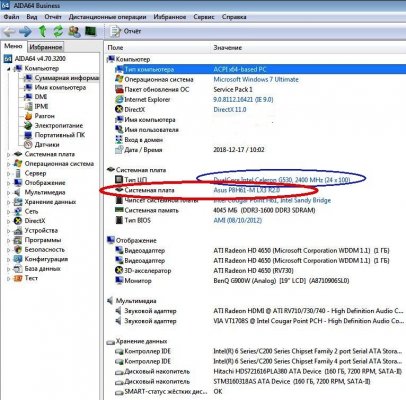Open the Дистанционные операции menu

point(107,17)
